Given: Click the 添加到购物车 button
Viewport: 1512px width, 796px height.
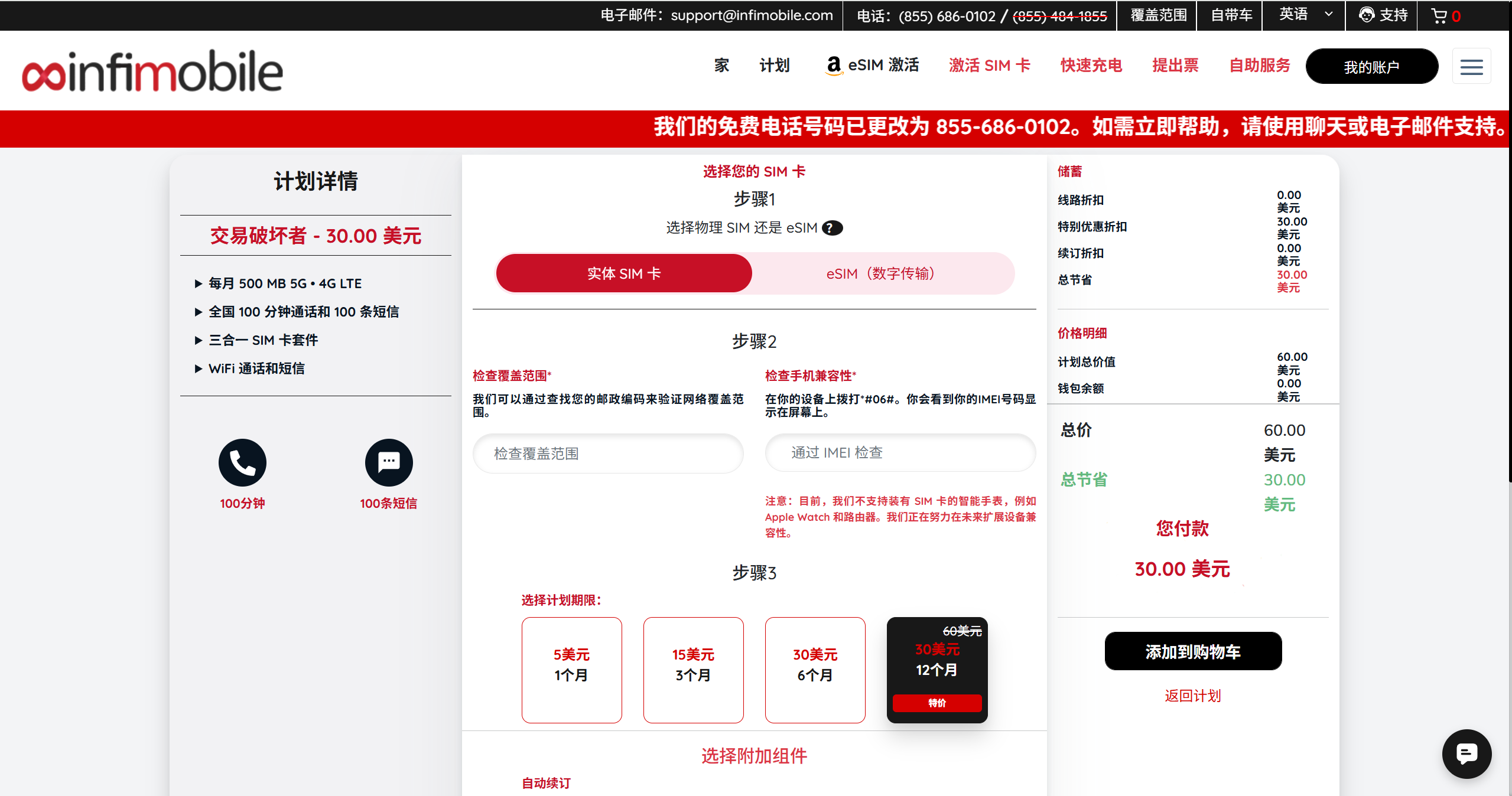Looking at the screenshot, I should [x=1192, y=651].
